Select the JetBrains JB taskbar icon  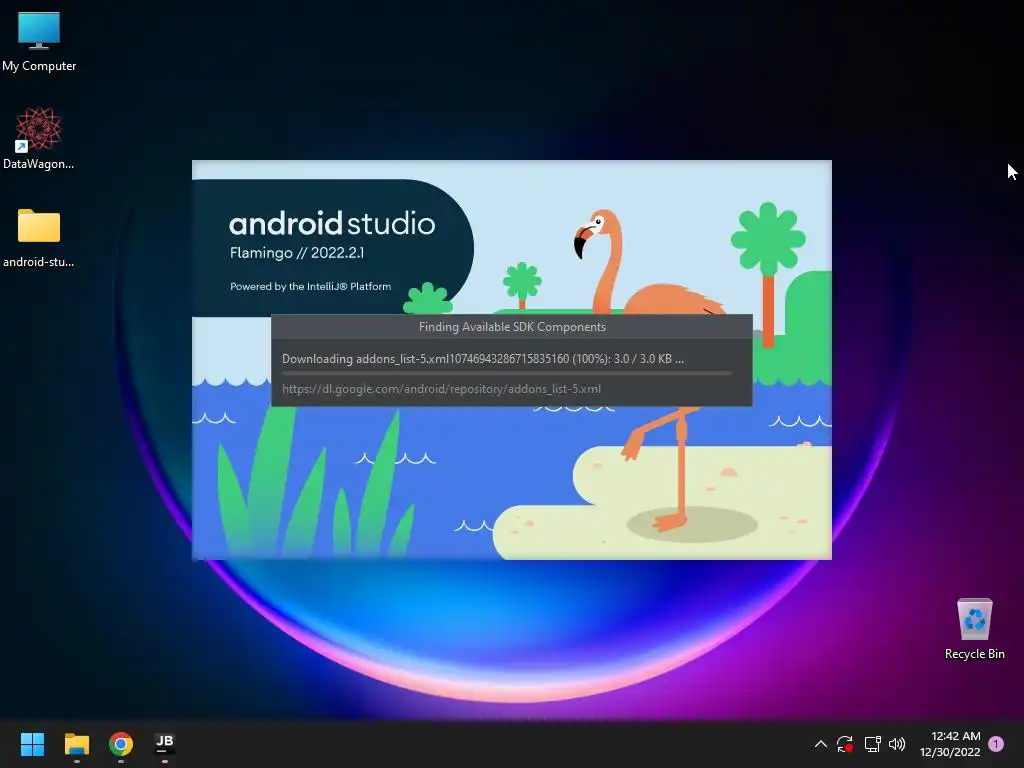[165, 744]
